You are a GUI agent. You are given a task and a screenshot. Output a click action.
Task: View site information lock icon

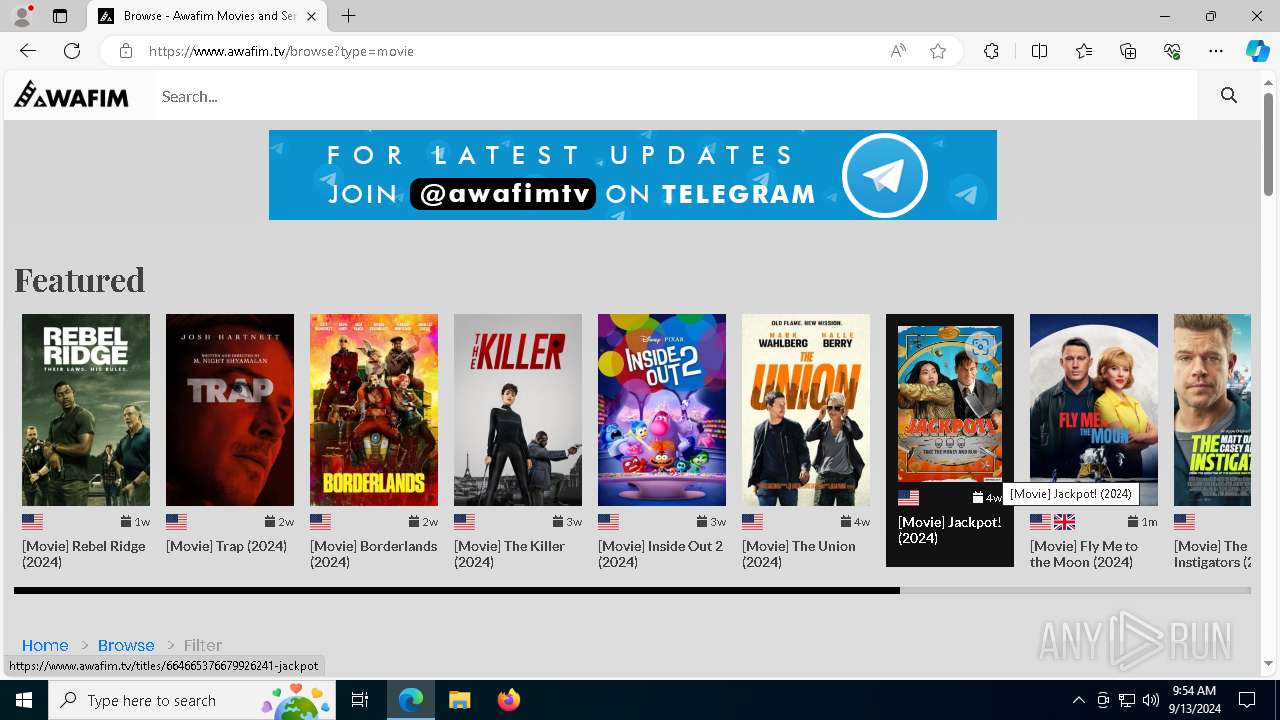[125, 51]
